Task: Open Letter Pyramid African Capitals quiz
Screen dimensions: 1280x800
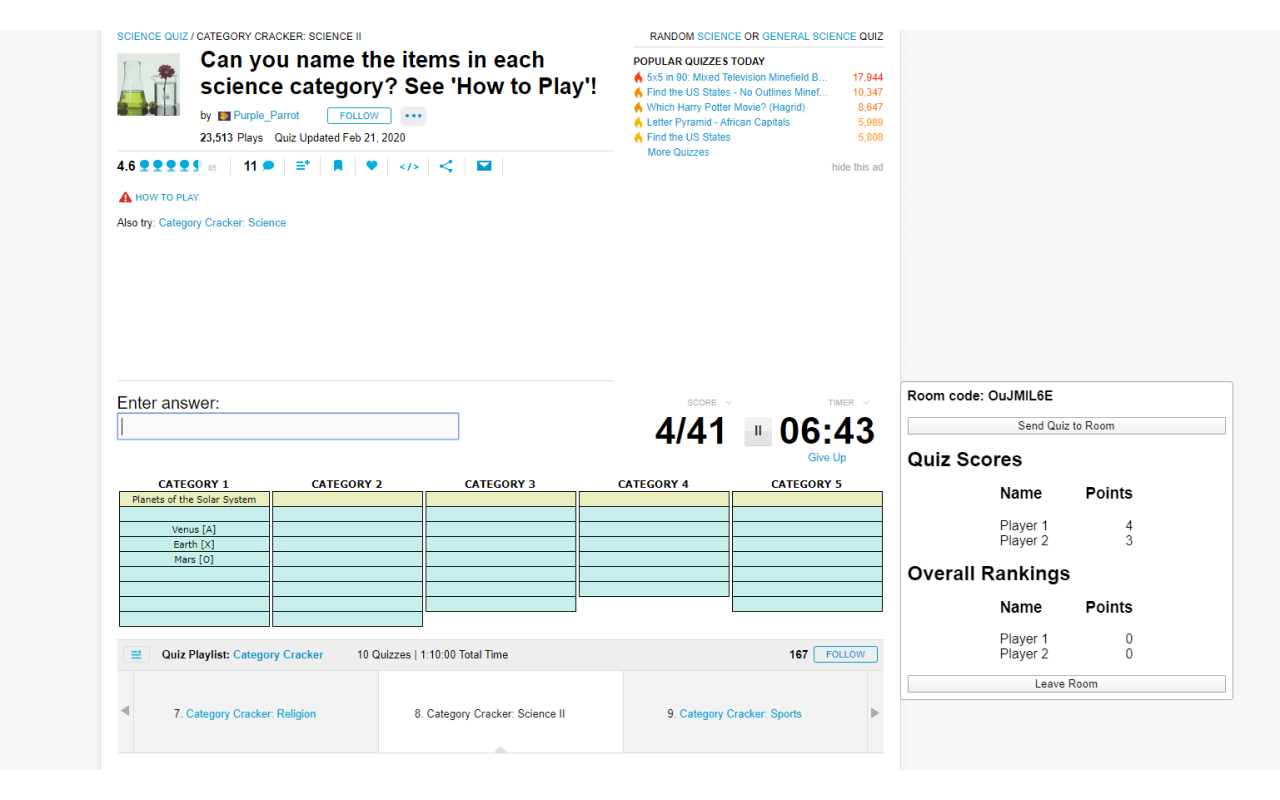Action: click(718, 122)
